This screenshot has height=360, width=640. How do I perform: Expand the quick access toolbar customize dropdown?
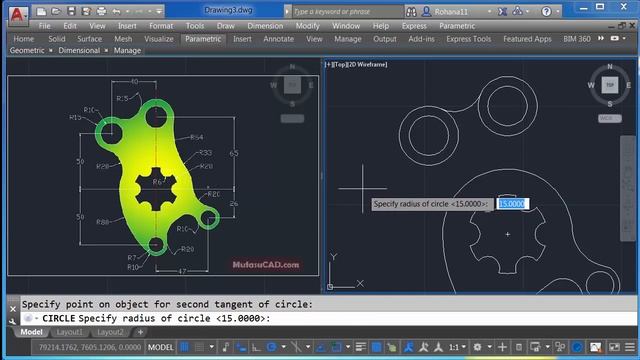159,11
